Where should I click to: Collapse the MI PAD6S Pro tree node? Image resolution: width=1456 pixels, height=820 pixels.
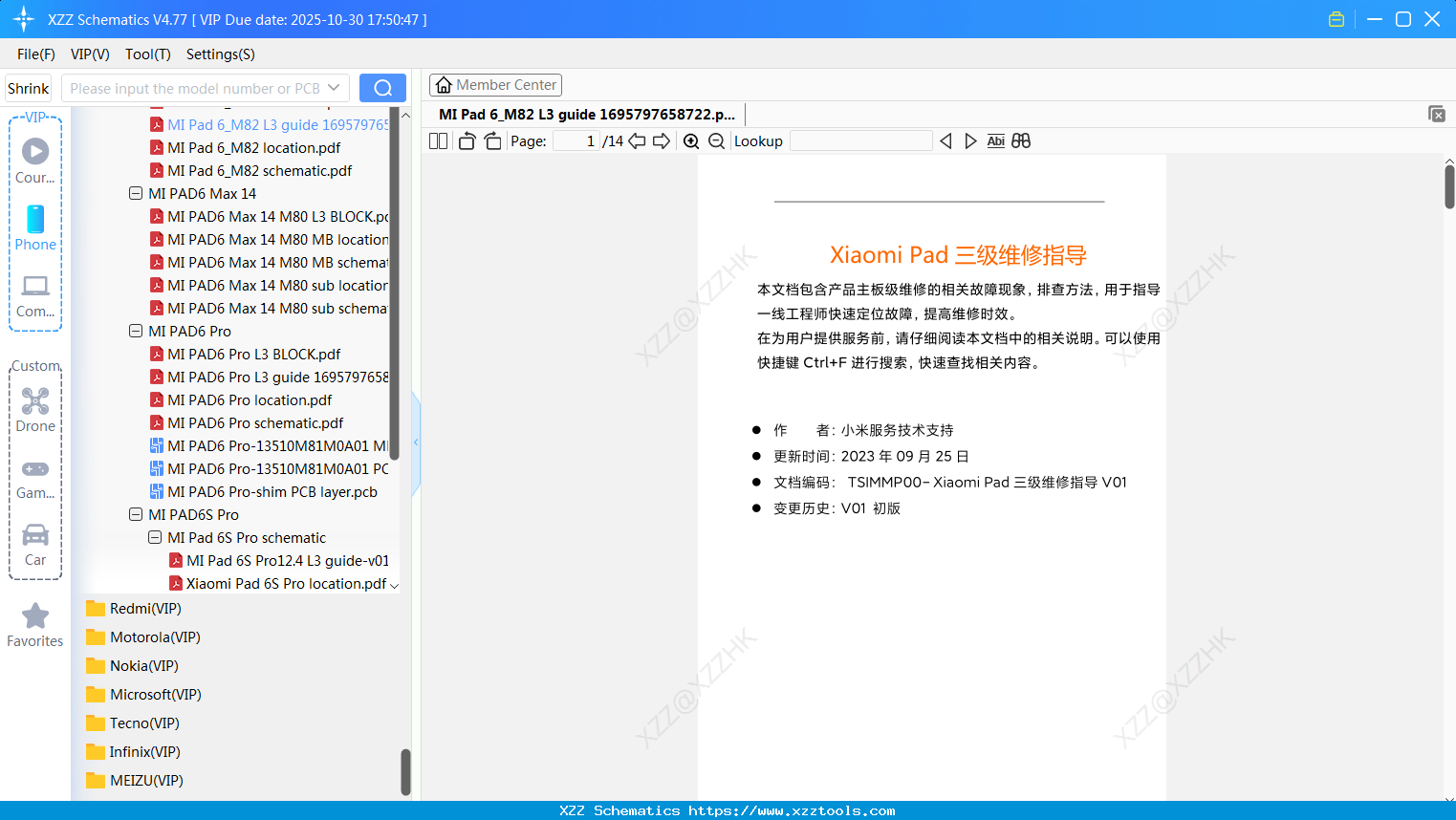click(x=136, y=514)
